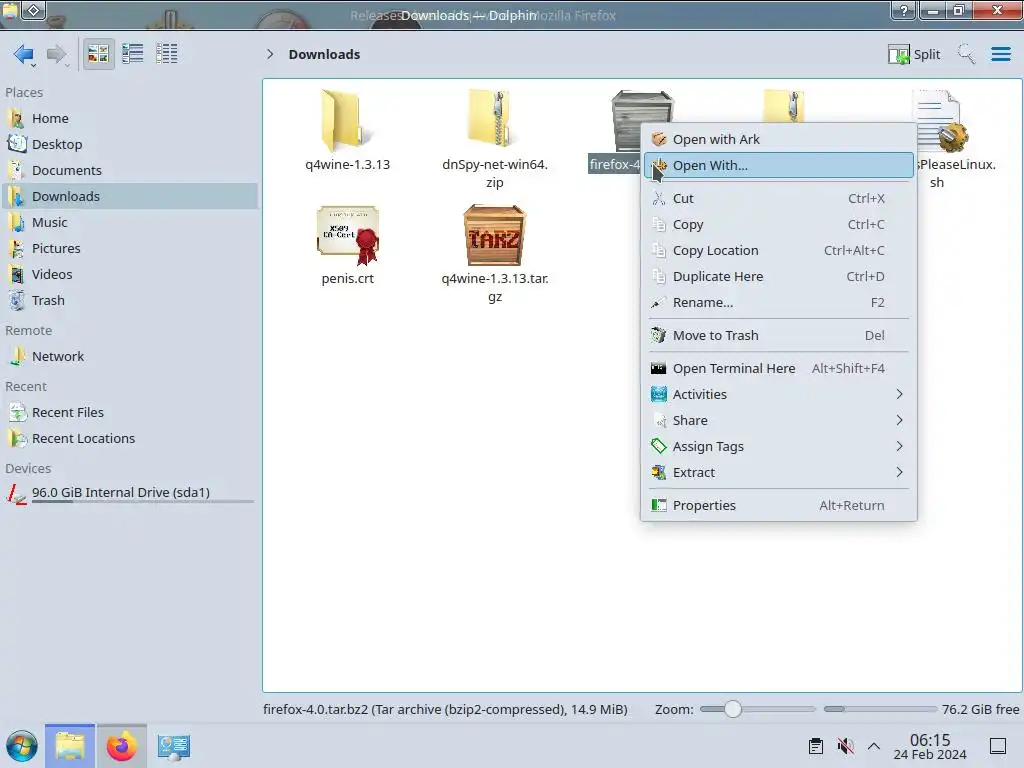Click Dolphin file manager taskbar icon
The height and width of the screenshot is (768, 1024).
coord(70,746)
